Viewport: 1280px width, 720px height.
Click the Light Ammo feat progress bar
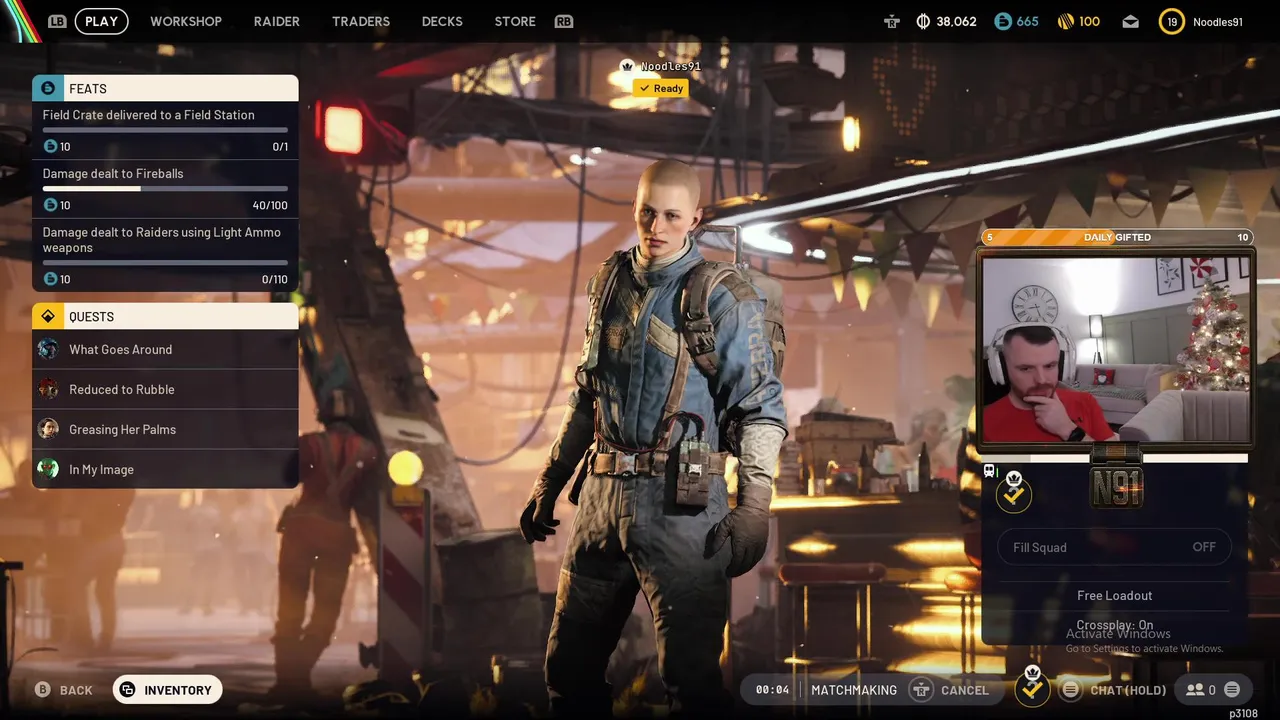coord(165,263)
